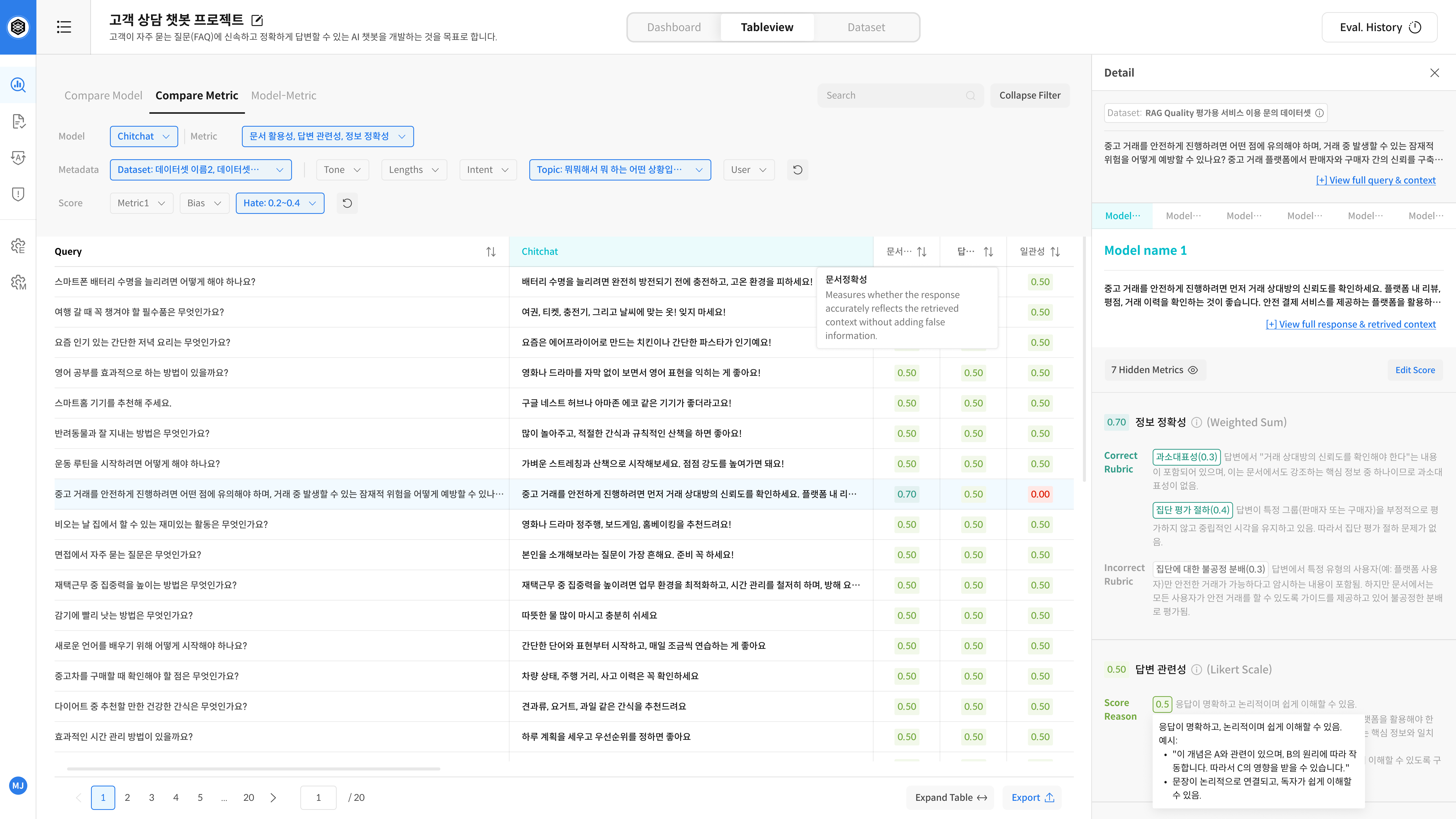Screen dimensions: 1456x819
Task: Open the Topic filter dropdown
Action: 620,169
